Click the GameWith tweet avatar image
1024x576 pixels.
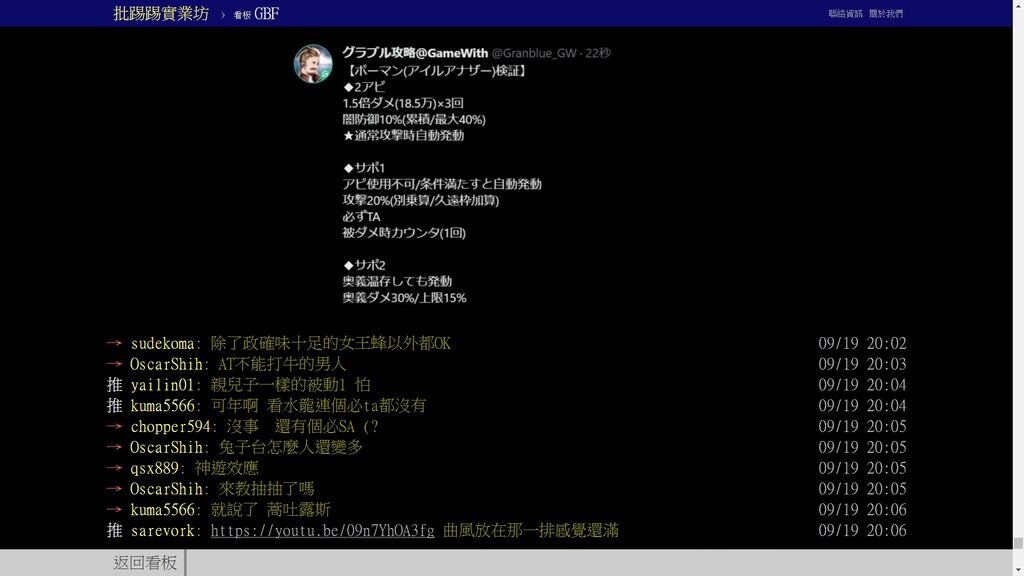click(x=313, y=63)
